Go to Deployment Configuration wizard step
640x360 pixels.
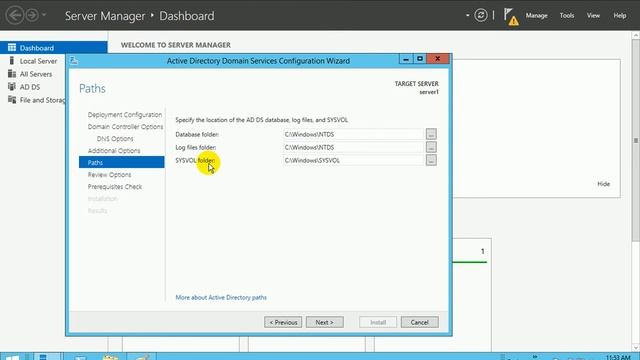pos(124,115)
